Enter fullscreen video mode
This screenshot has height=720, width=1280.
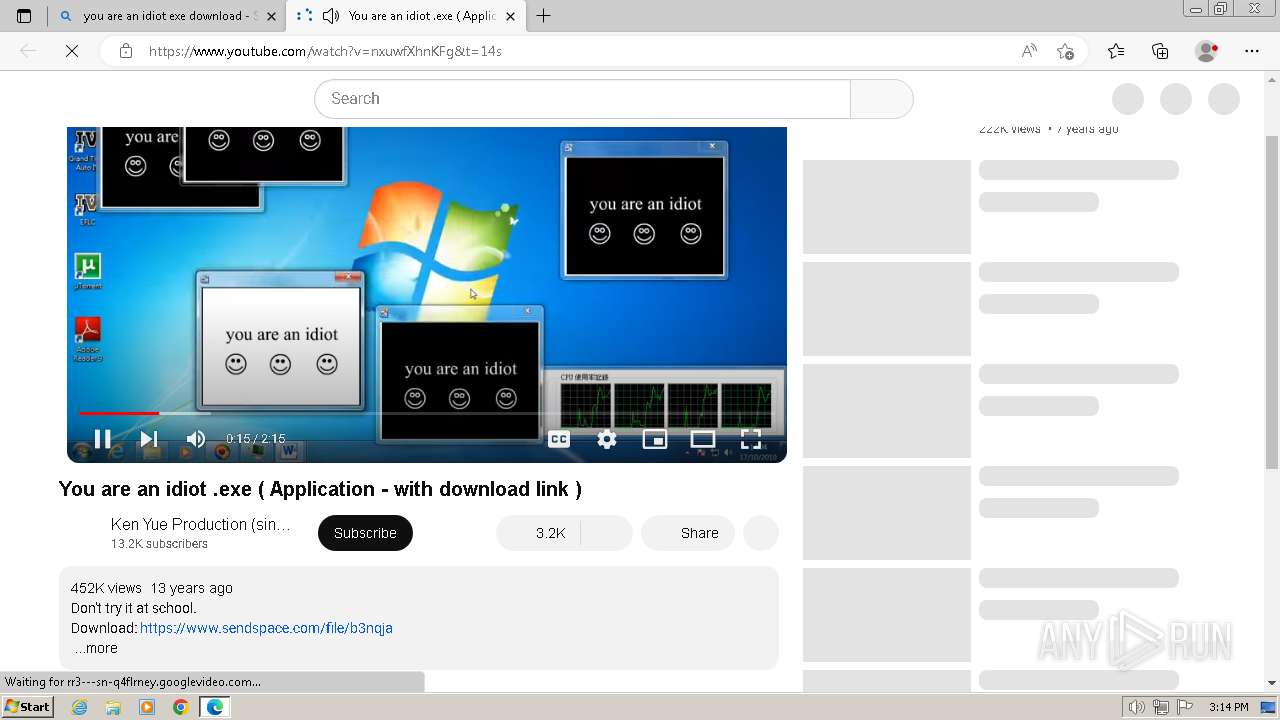click(751, 439)
